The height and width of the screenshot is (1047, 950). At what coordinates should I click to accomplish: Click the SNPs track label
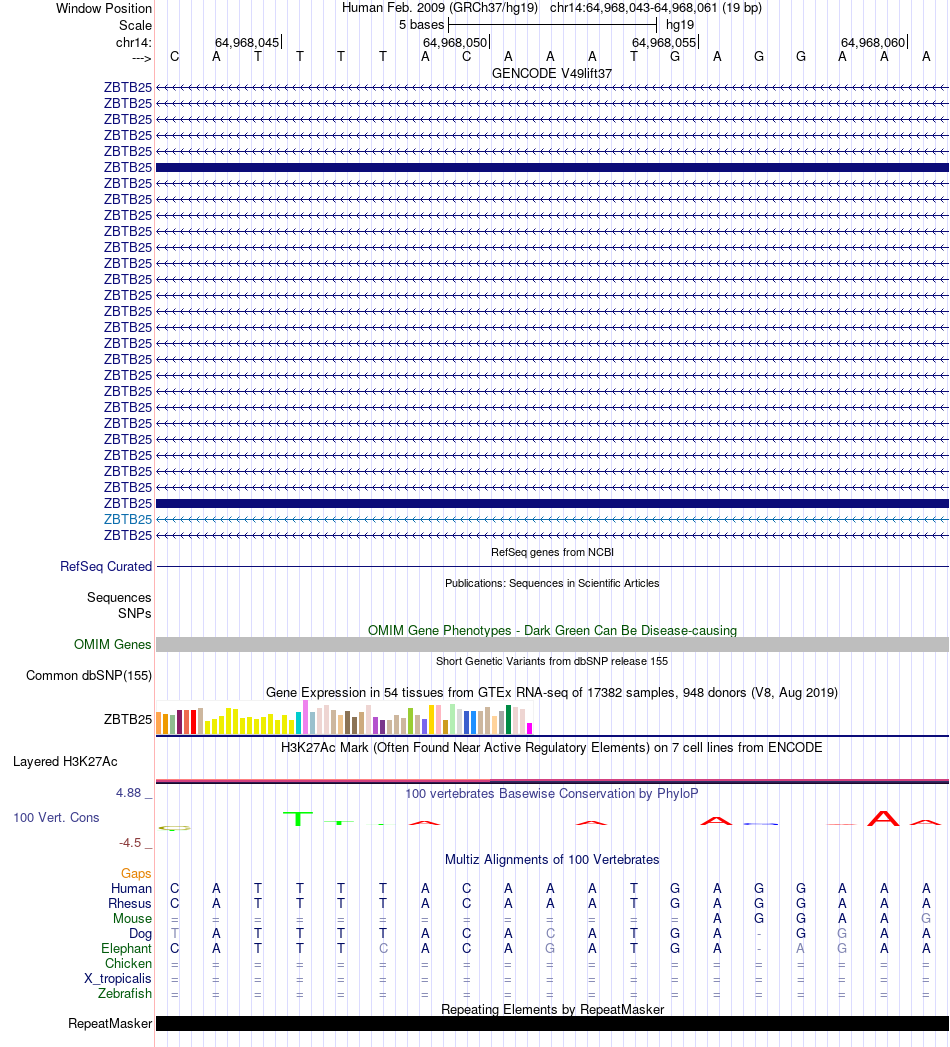pyautogui.click(x=135, y=613)
